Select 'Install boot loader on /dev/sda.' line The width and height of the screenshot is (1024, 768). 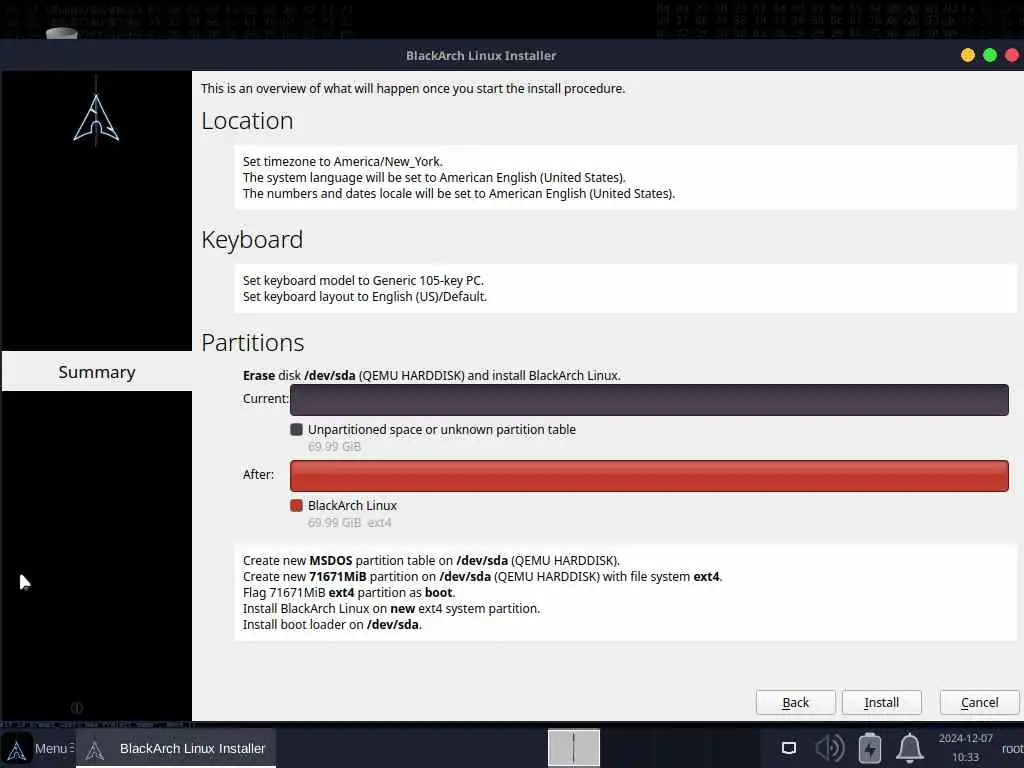point(332,624)
